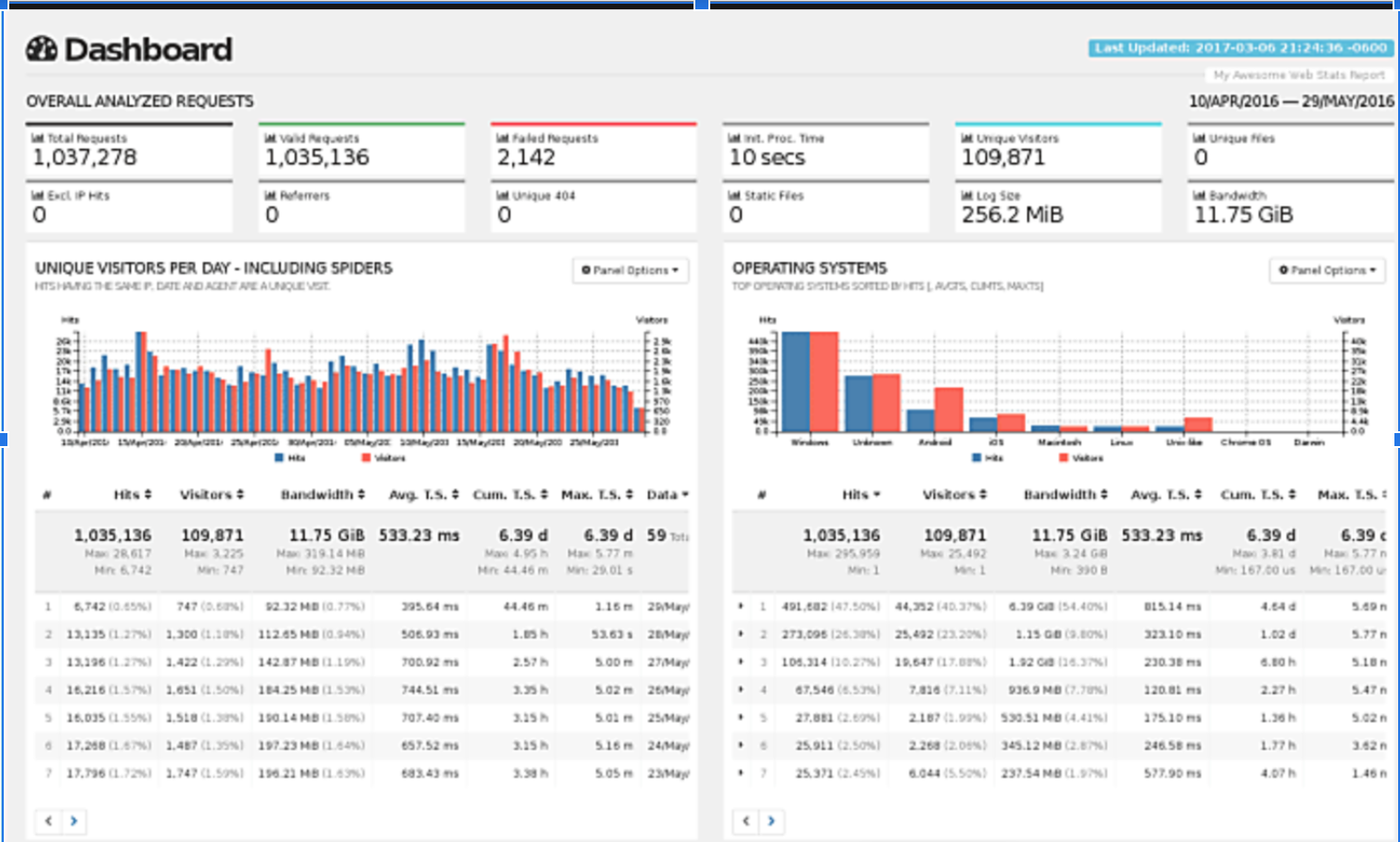The image size is (1400, 842).
Task: Sort Operating Systems table by Visitors column
Action: coord(955,494)
